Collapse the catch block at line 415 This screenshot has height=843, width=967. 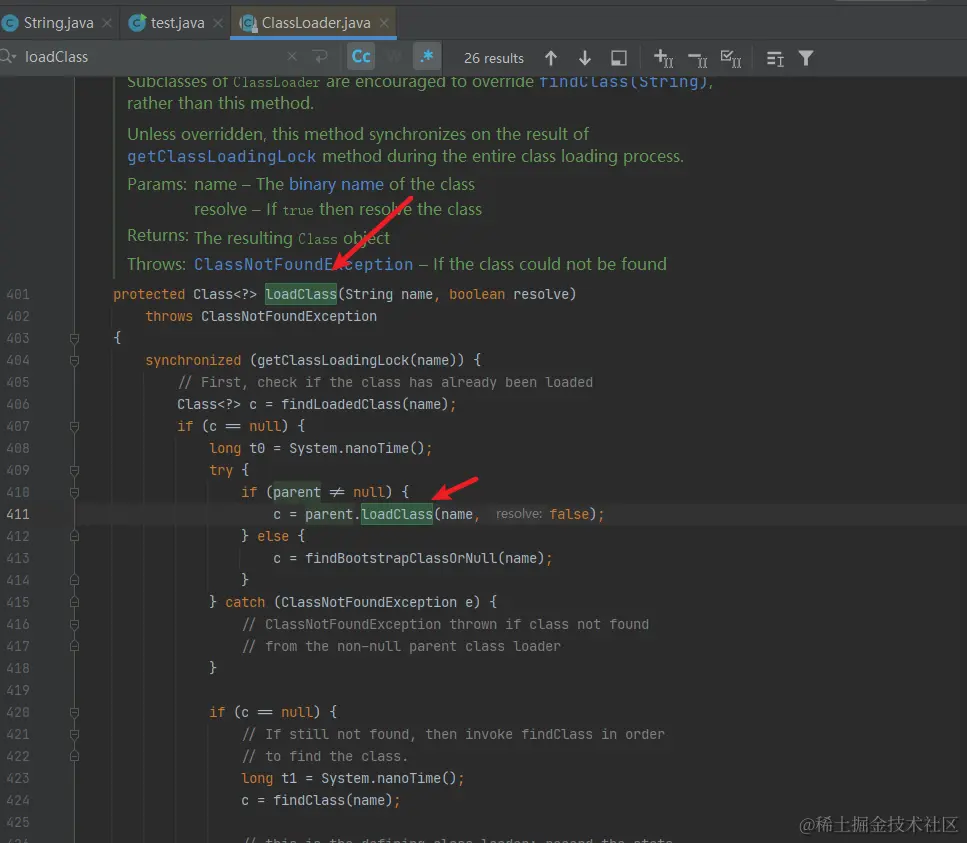coord(74,602)
